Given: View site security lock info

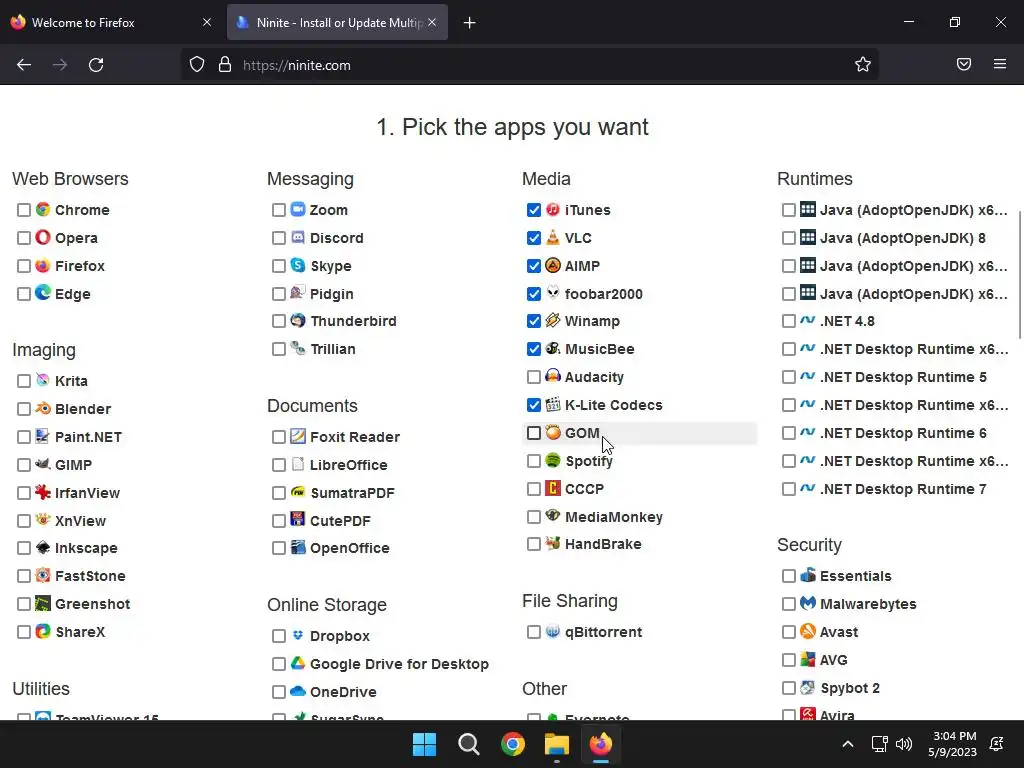Looking at the screenshot, I should tap(225, 65).
